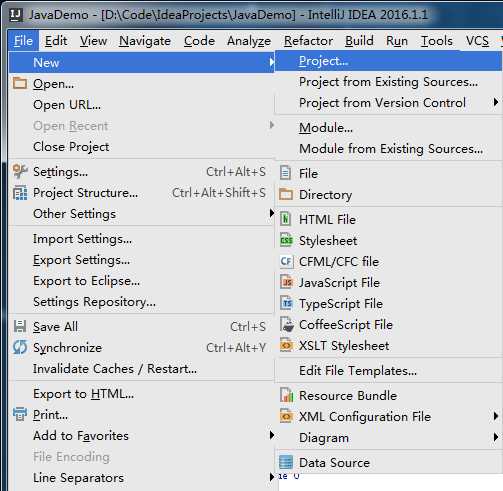Click the HTML File icon

(286, 219)
